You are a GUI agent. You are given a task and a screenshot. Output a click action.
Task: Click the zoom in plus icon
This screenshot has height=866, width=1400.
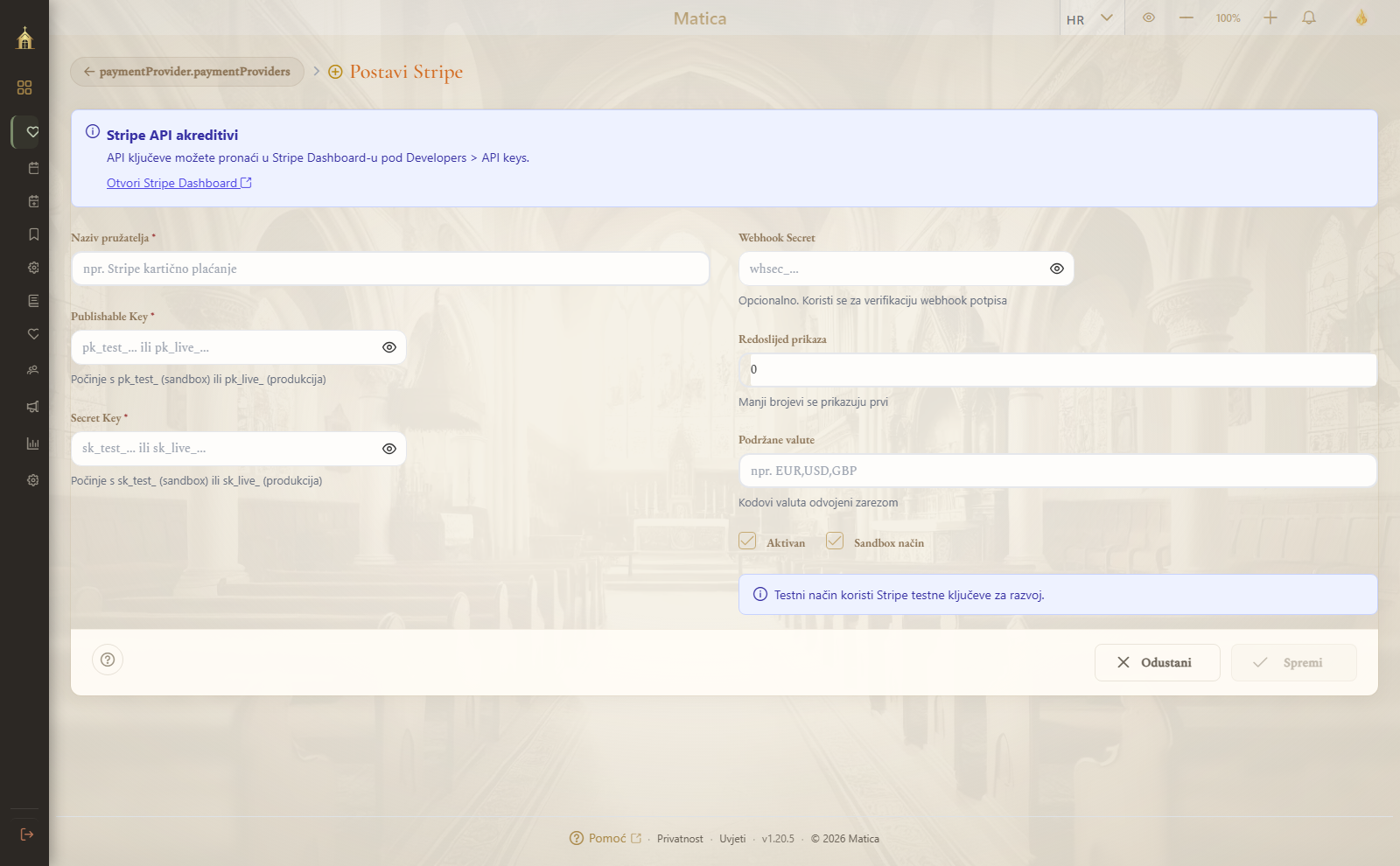tap(1270, 17)
